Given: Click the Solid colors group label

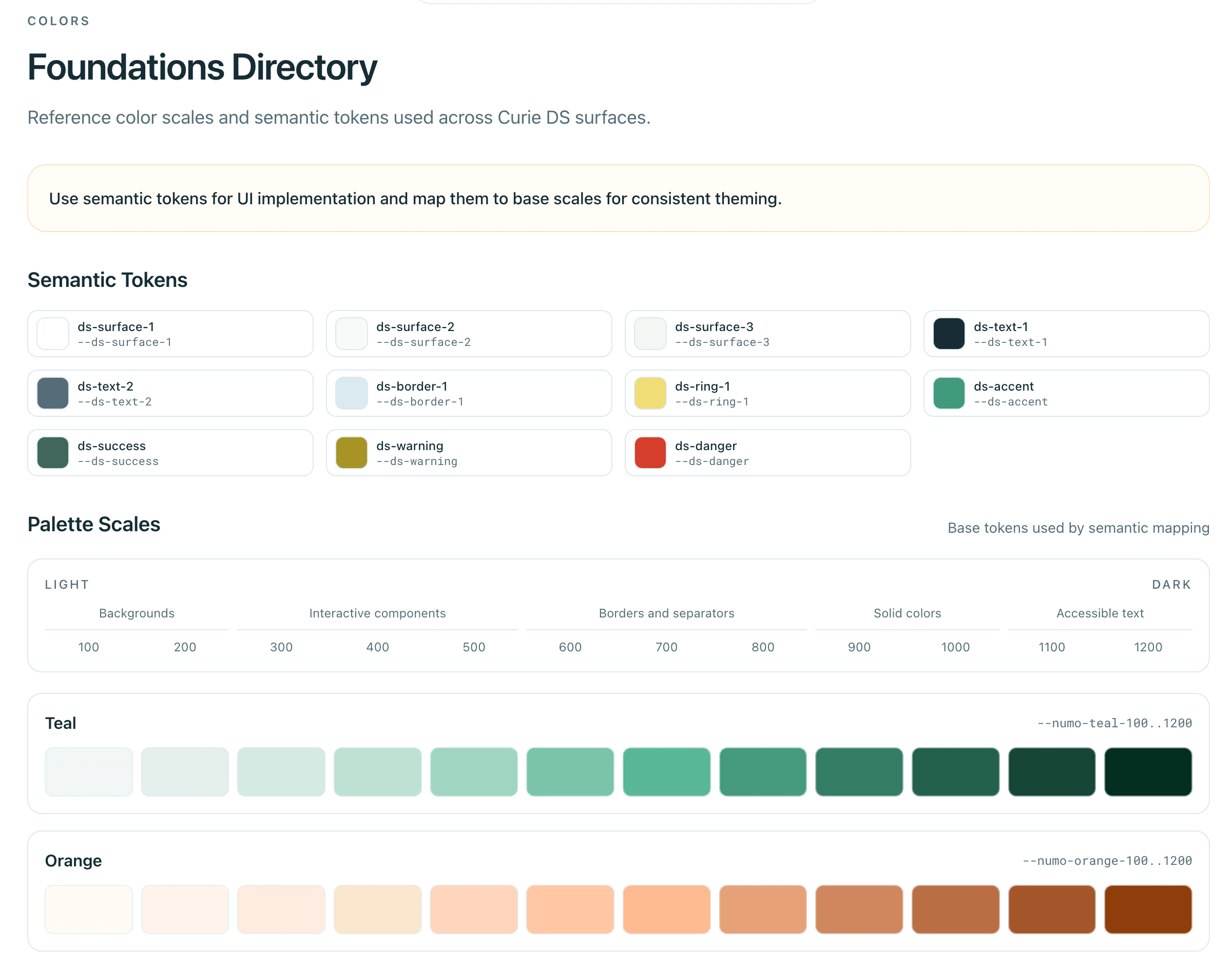Looking at the screenshot, I should 907,613.
